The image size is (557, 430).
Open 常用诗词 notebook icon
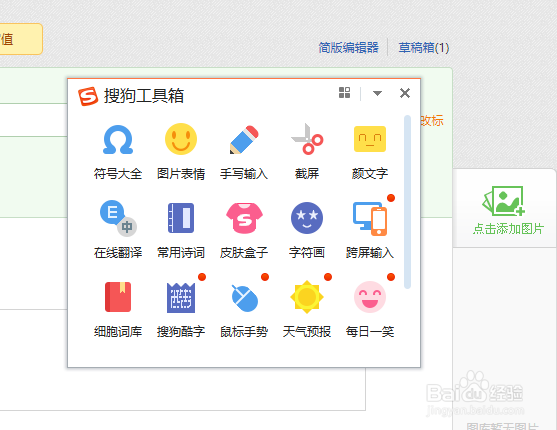[x=181, y=218]
